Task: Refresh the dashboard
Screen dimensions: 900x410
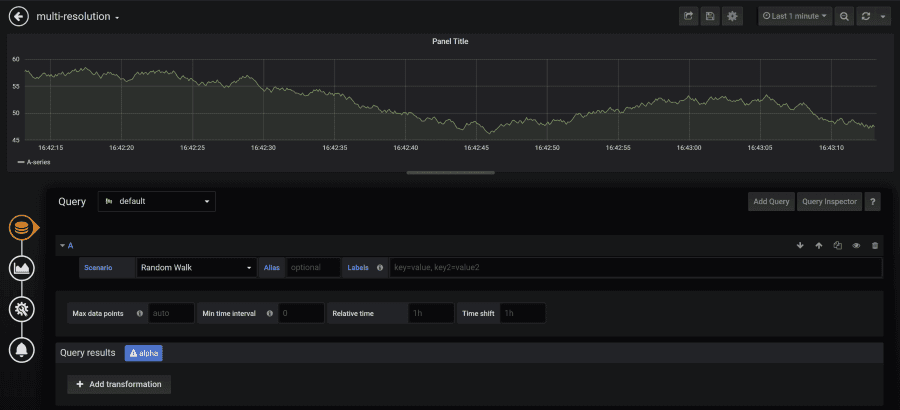Action: pos(866,17)
